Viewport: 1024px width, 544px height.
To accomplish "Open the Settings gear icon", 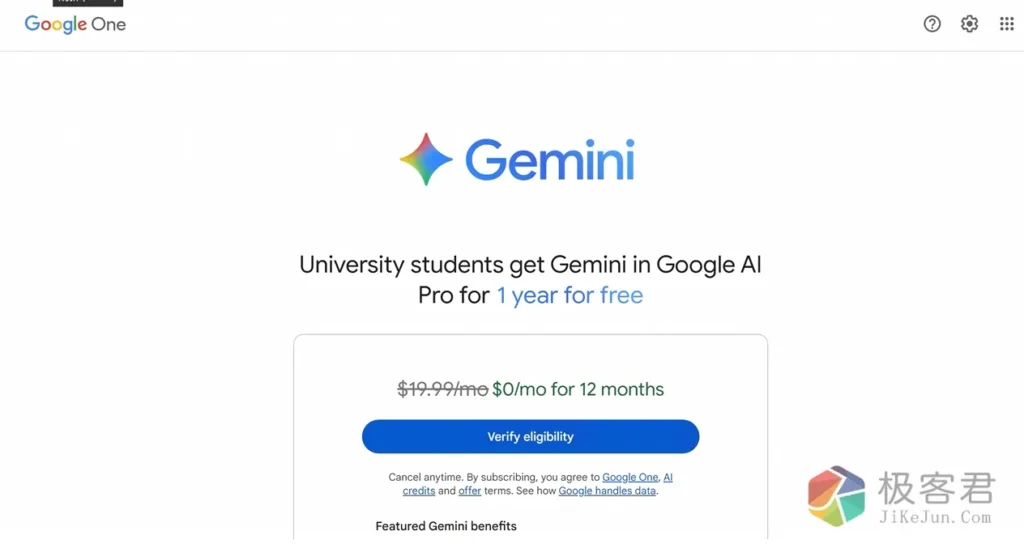I will [969, 24].
